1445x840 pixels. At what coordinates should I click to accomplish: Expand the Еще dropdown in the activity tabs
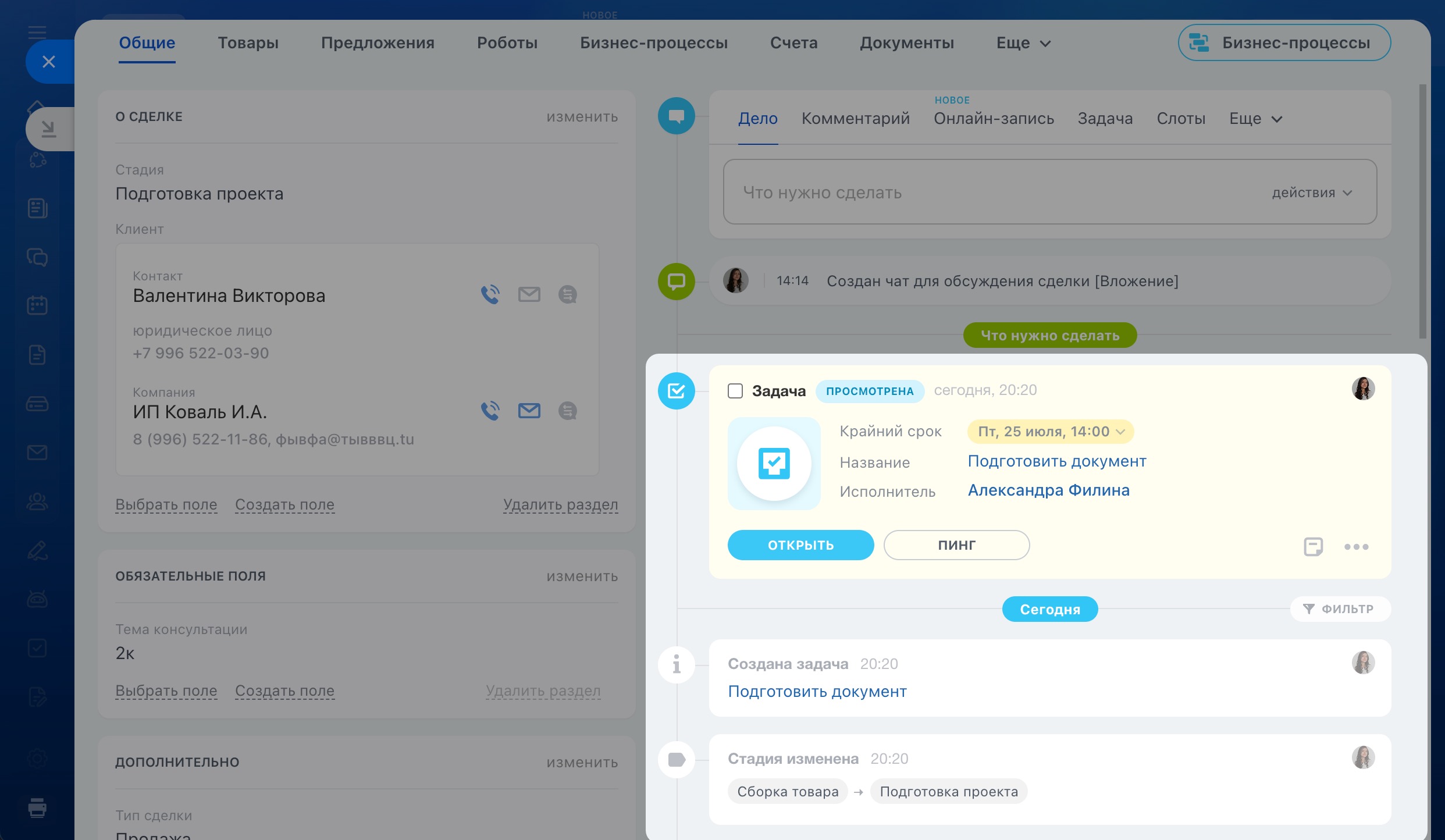(x=1255, y=119)
